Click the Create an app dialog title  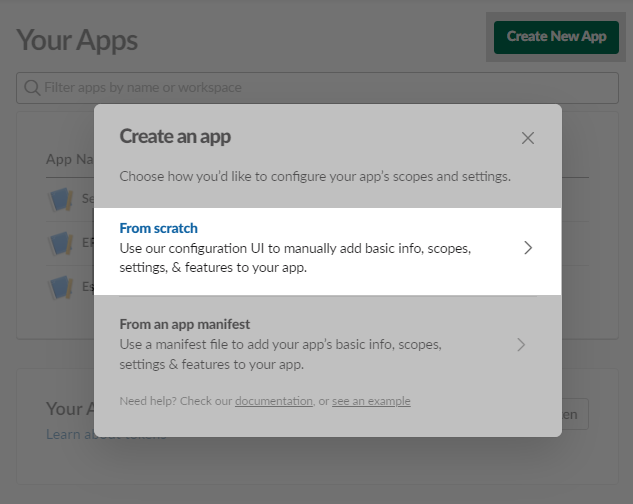coord(175,136)
